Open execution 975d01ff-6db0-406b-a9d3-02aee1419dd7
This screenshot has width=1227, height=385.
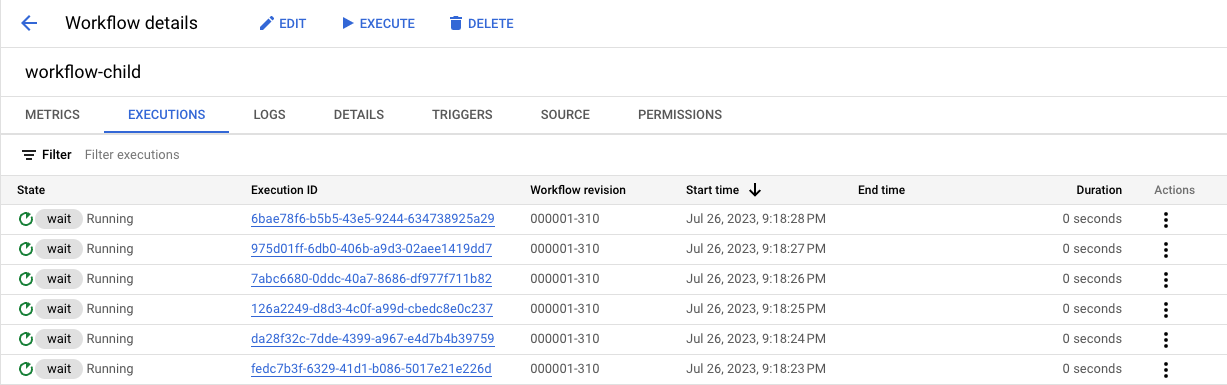pyautogui.click(x=371, y=249)
